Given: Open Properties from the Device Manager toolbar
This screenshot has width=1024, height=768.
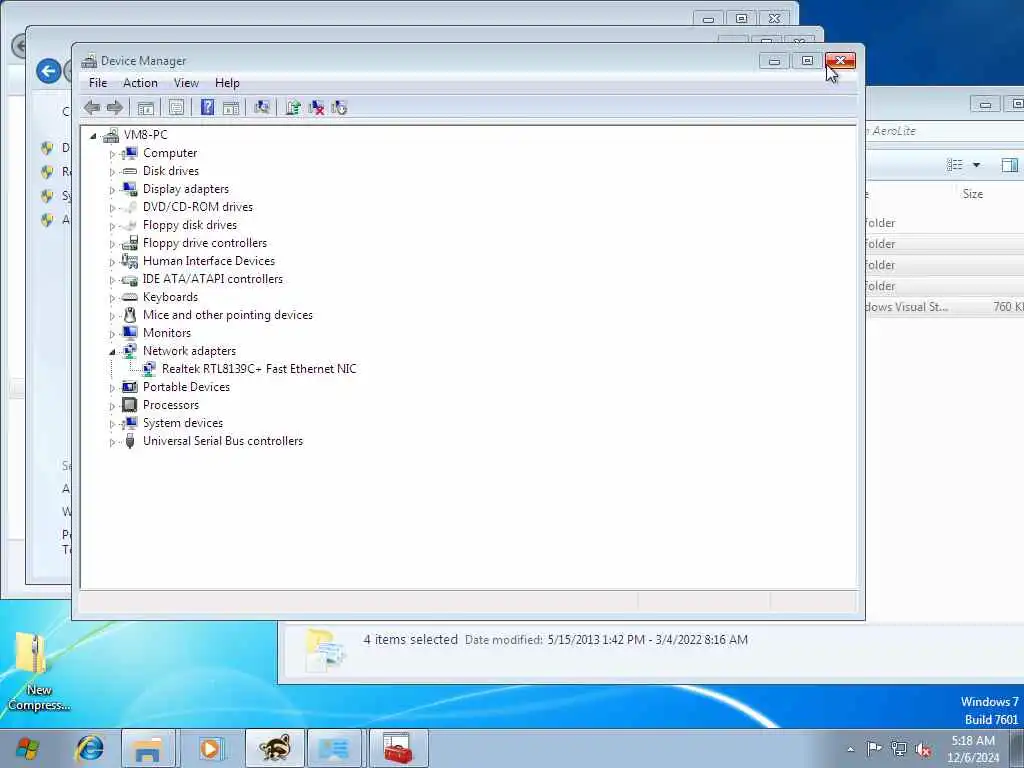Looking at the screenshot, I should pos(176,108).
